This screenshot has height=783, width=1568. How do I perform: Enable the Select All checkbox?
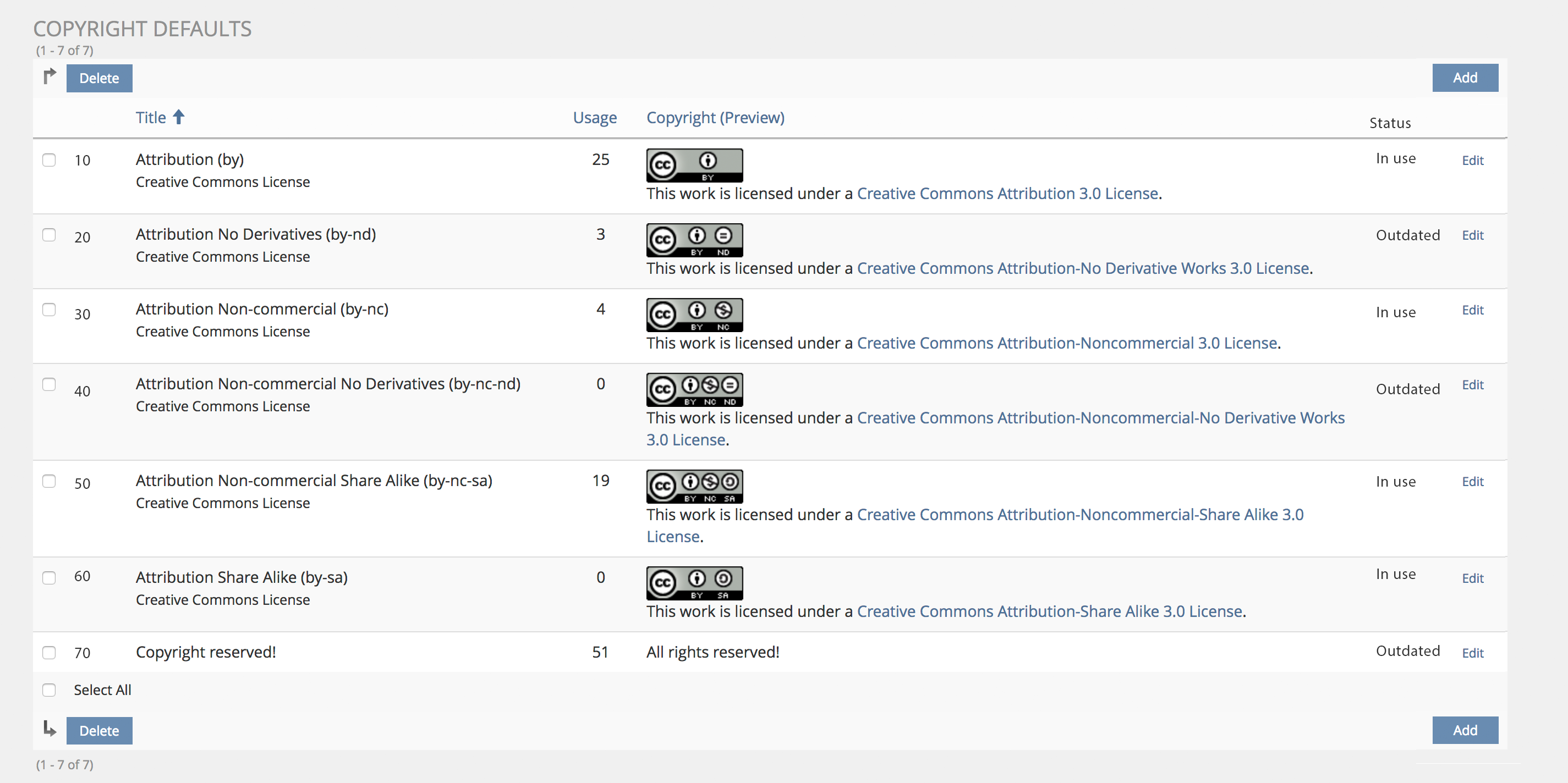[x=49, y=690]
